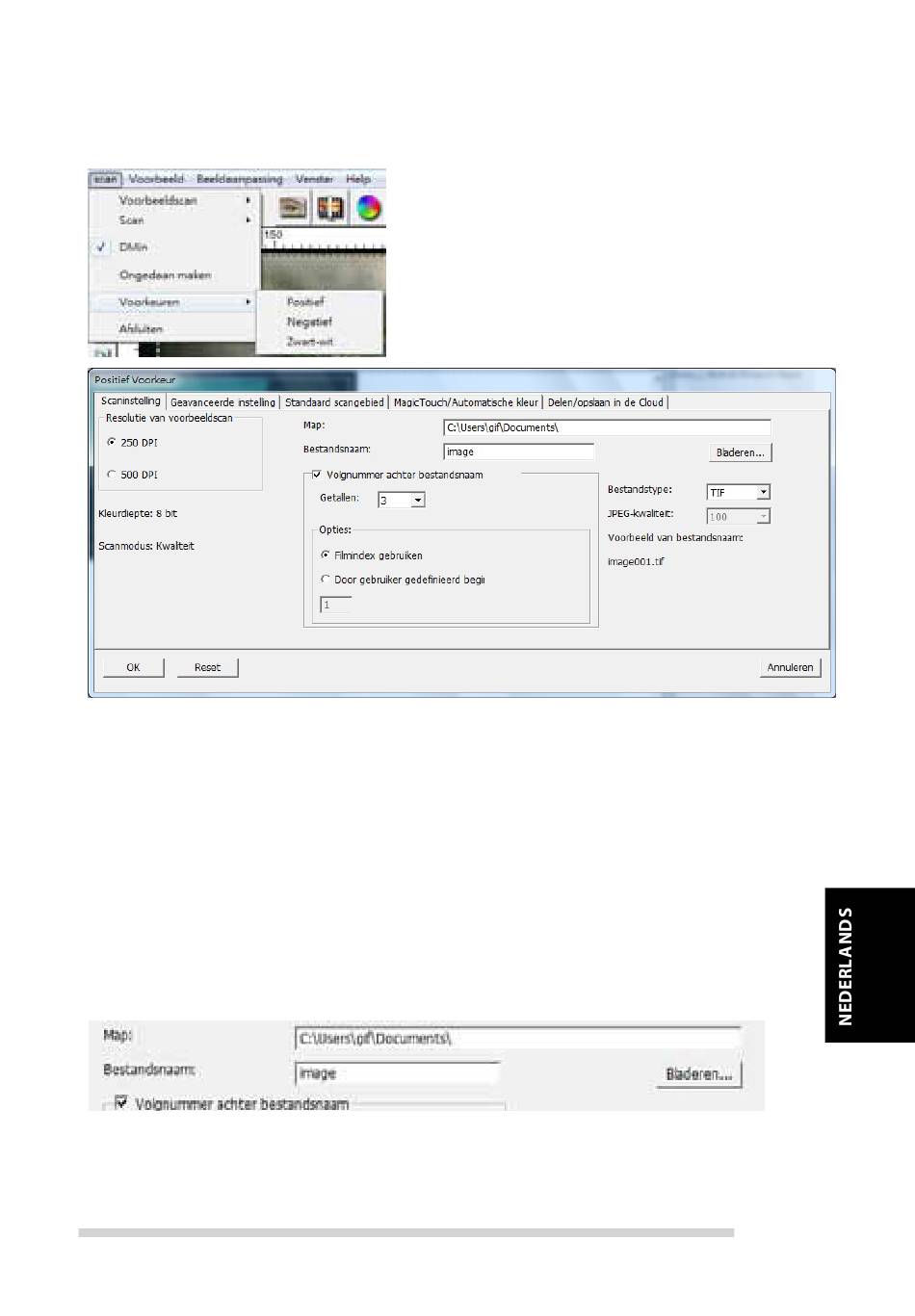This screenshot has height=1316, width=915.
Task: Click the OK button
Action: [133, 667]
